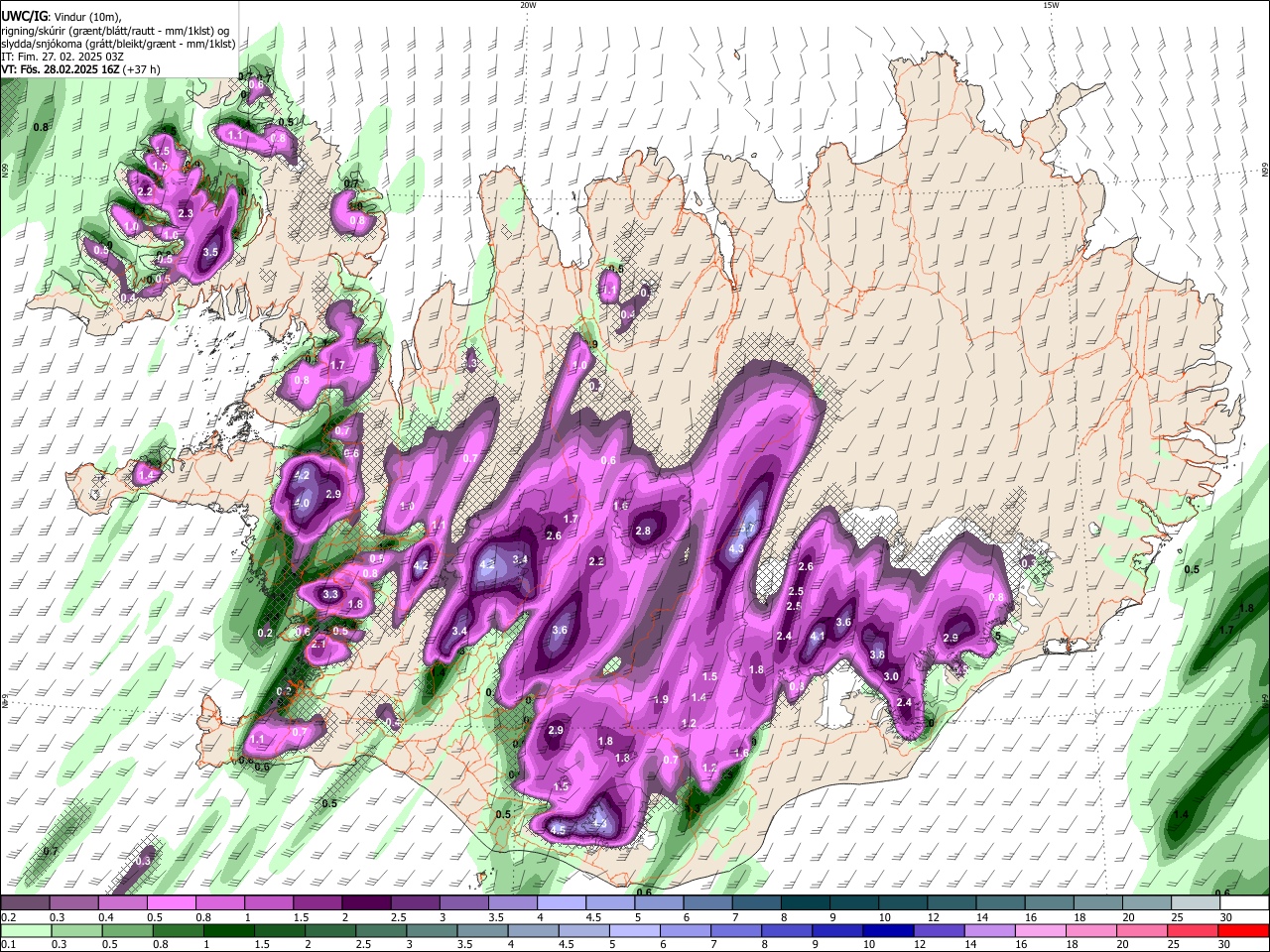The image size is (1270, 952).
Task: Click the '15W' longitude label
Action: coord(1052,5)
